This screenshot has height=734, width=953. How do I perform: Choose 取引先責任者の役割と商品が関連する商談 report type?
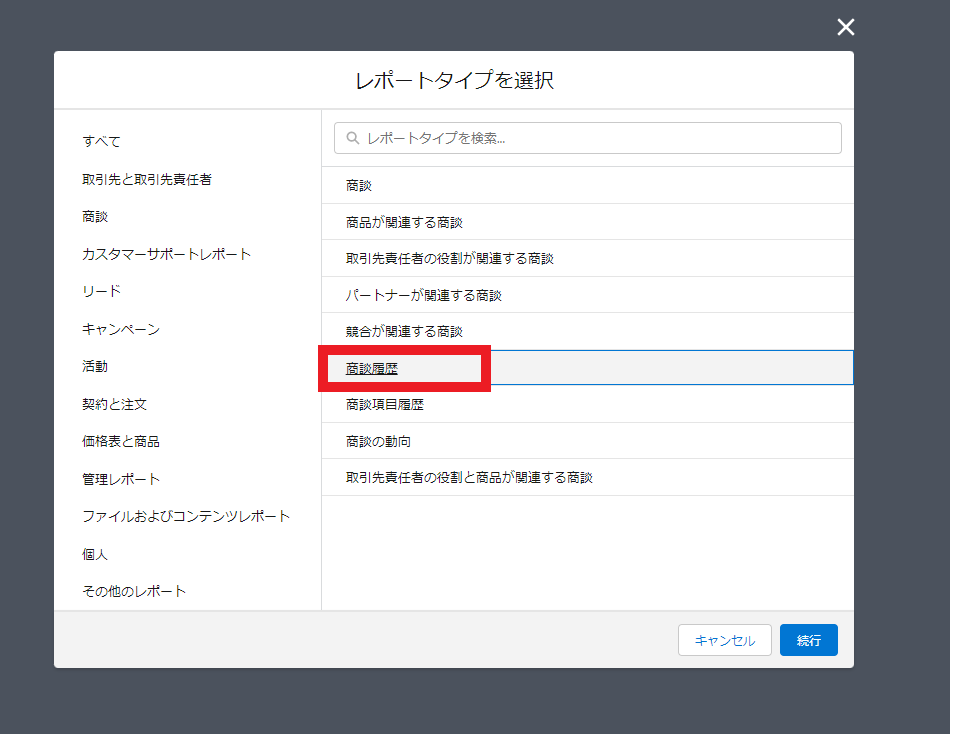(x=588, y=477)
